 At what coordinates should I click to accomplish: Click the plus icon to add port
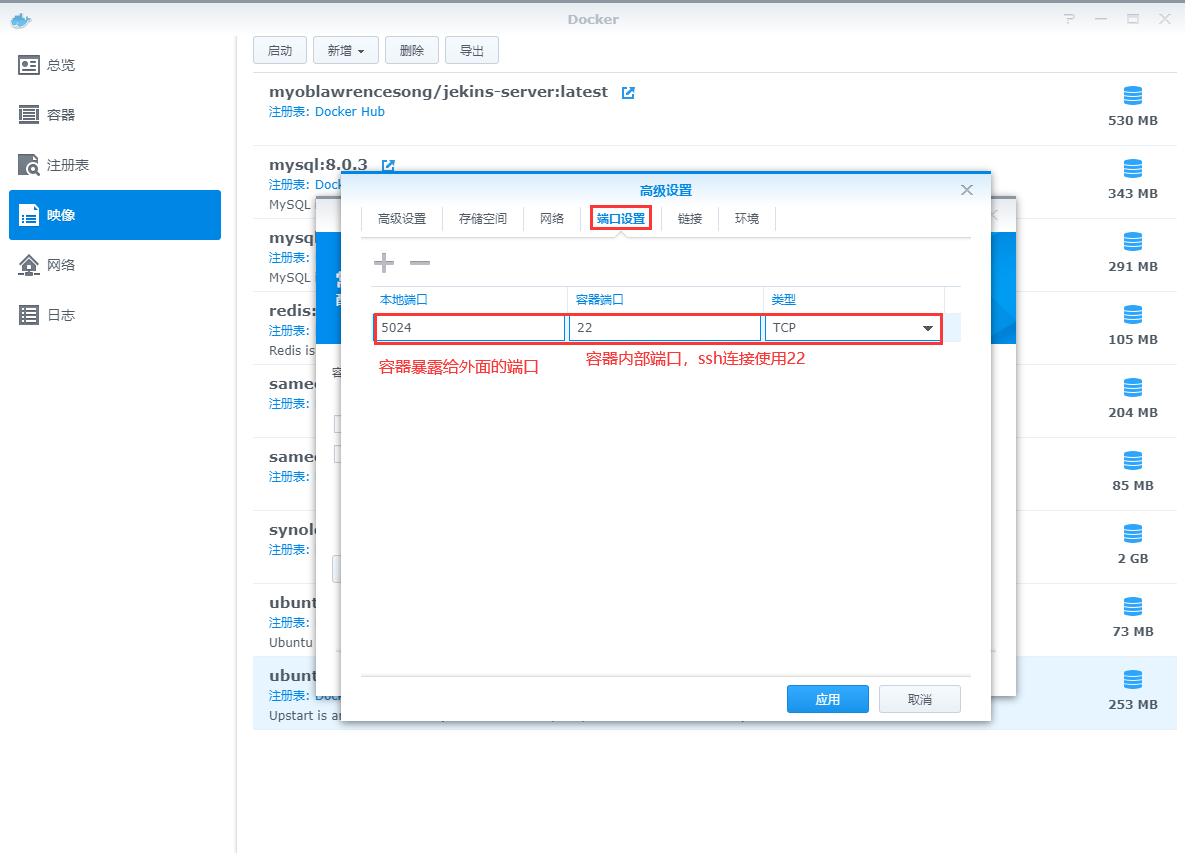pyautogui.click(x=384, y=263)
